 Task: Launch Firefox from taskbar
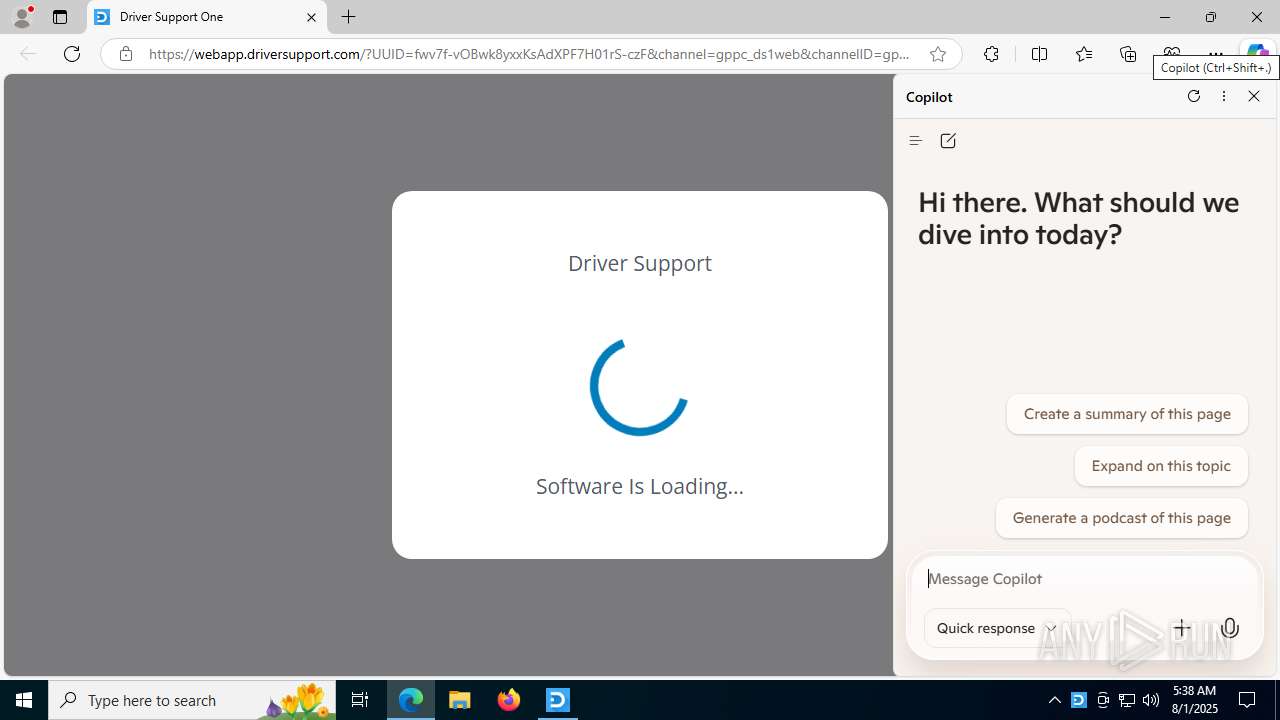coord(509,700)
